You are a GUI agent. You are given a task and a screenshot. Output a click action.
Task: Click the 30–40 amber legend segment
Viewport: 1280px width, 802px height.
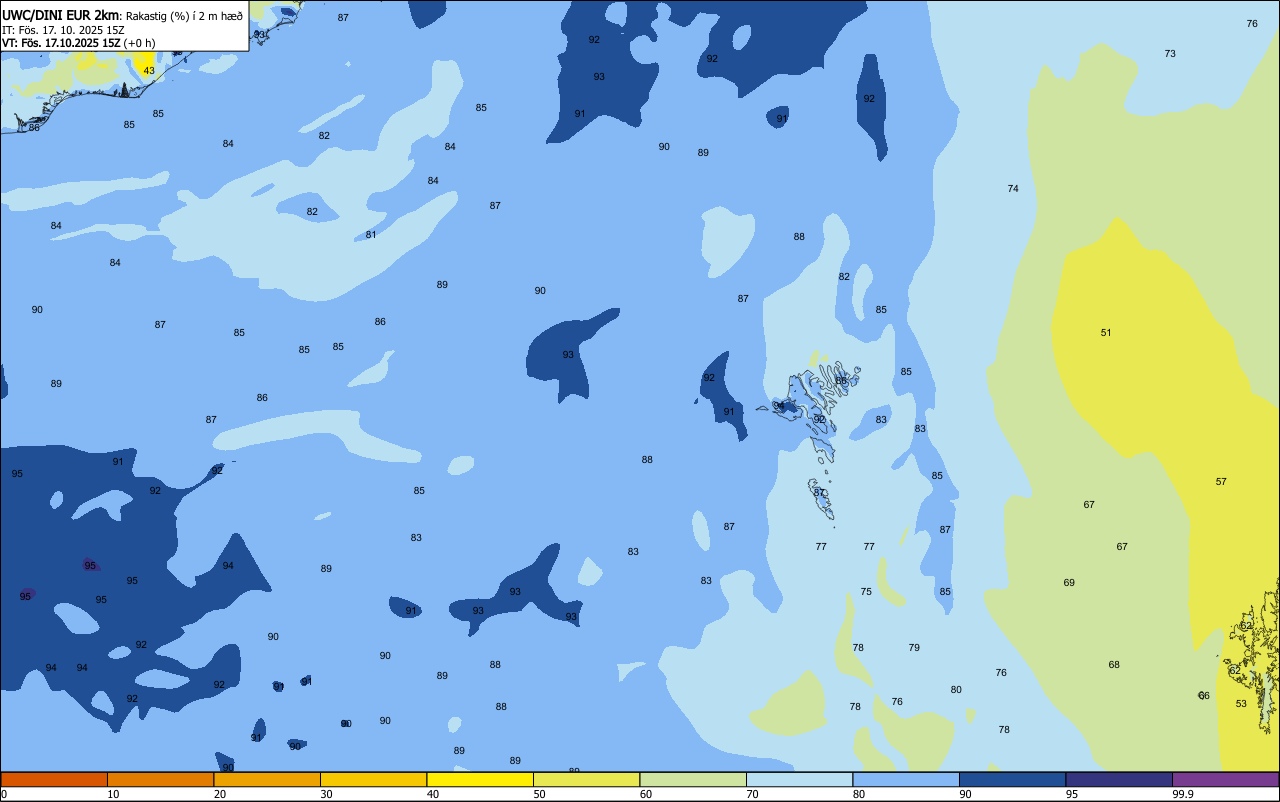tap(373, 779)
